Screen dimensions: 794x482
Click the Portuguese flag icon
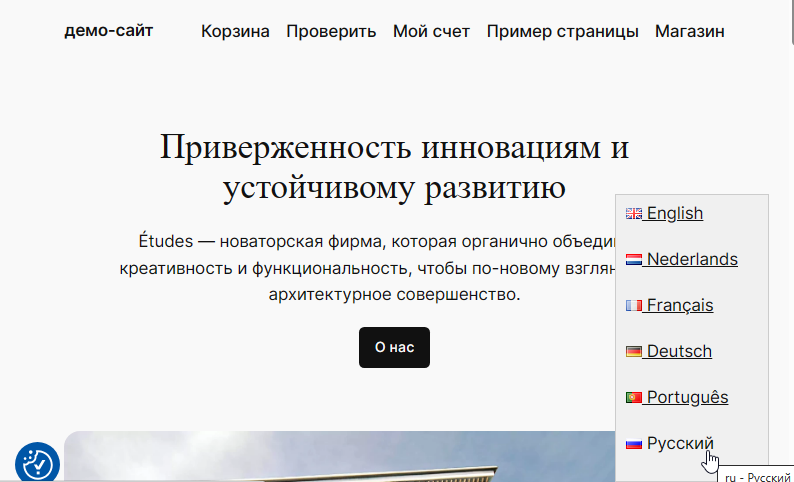pos(633,397)
